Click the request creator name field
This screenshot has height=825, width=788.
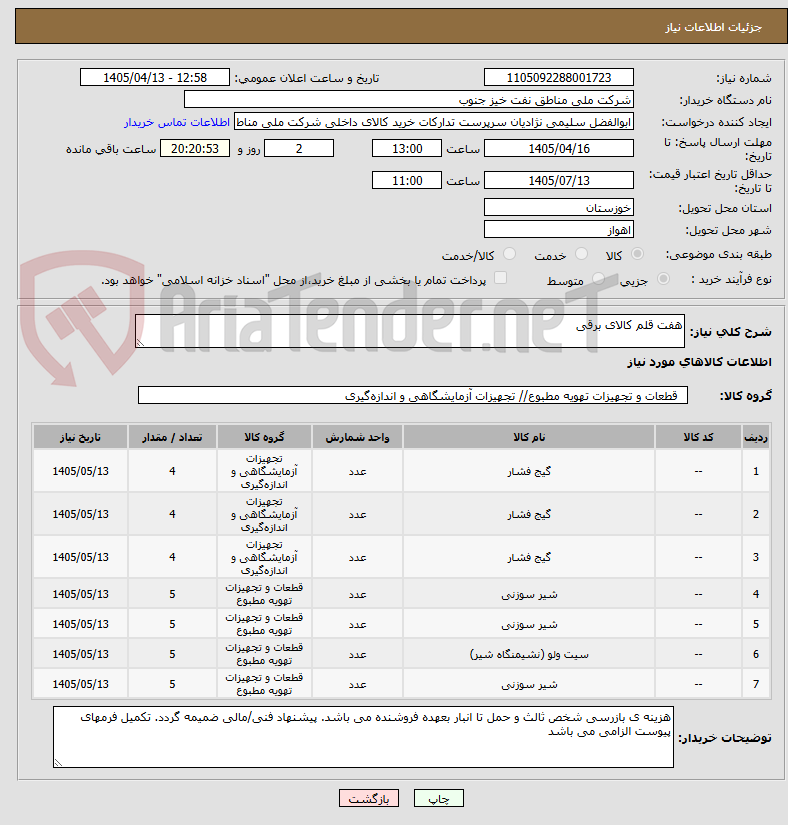(433, 122)
